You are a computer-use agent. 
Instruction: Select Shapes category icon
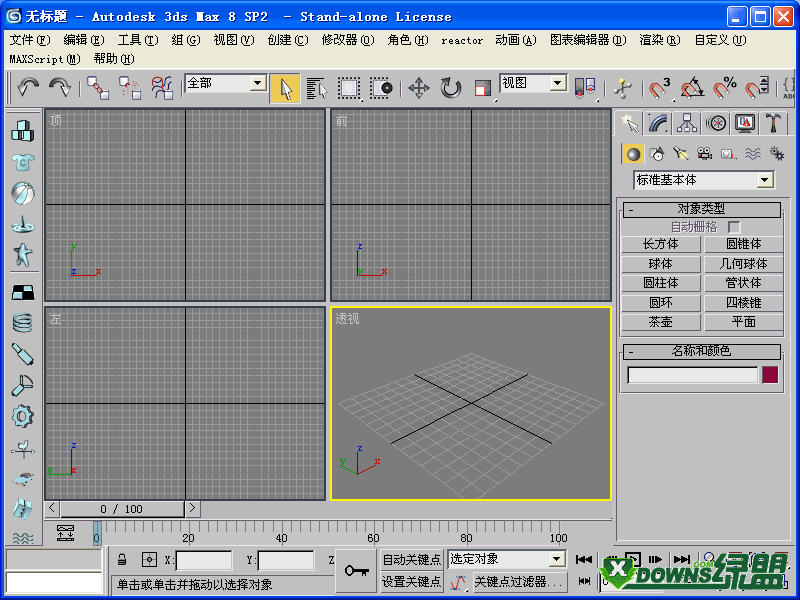pyautogui.click(x=657, y=154)
